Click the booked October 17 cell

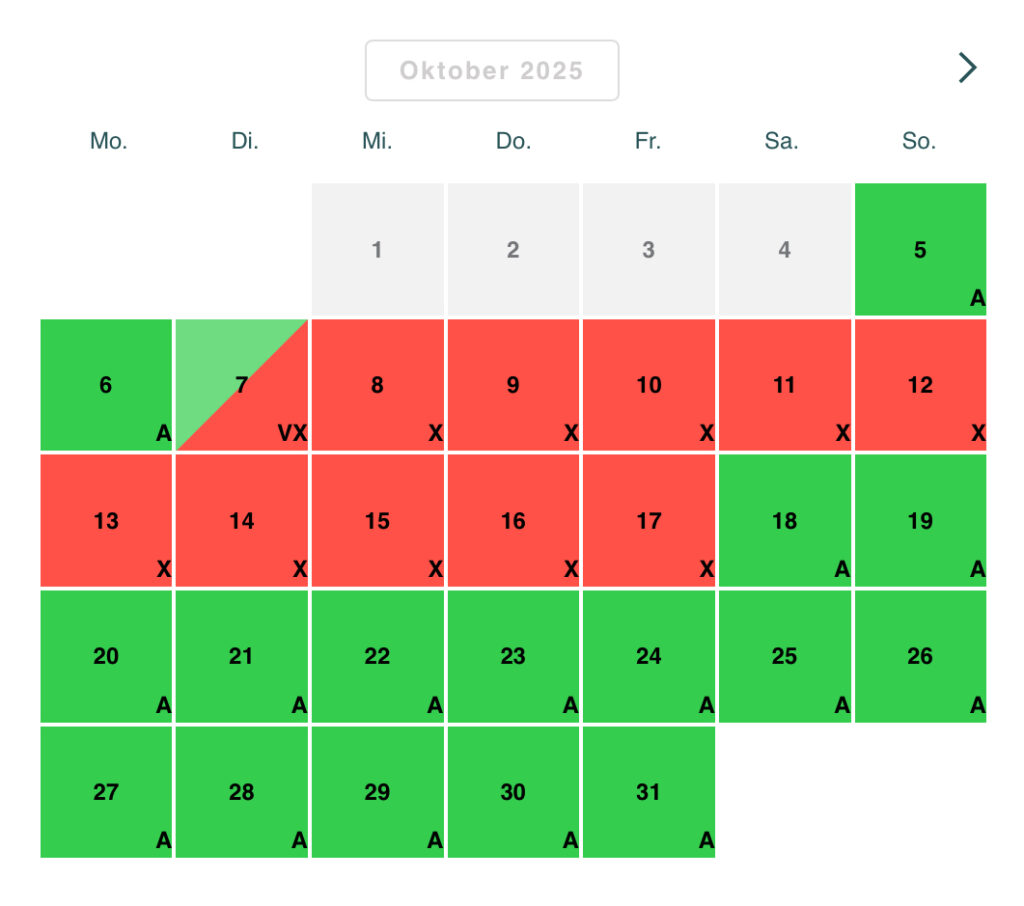[648, 520]
